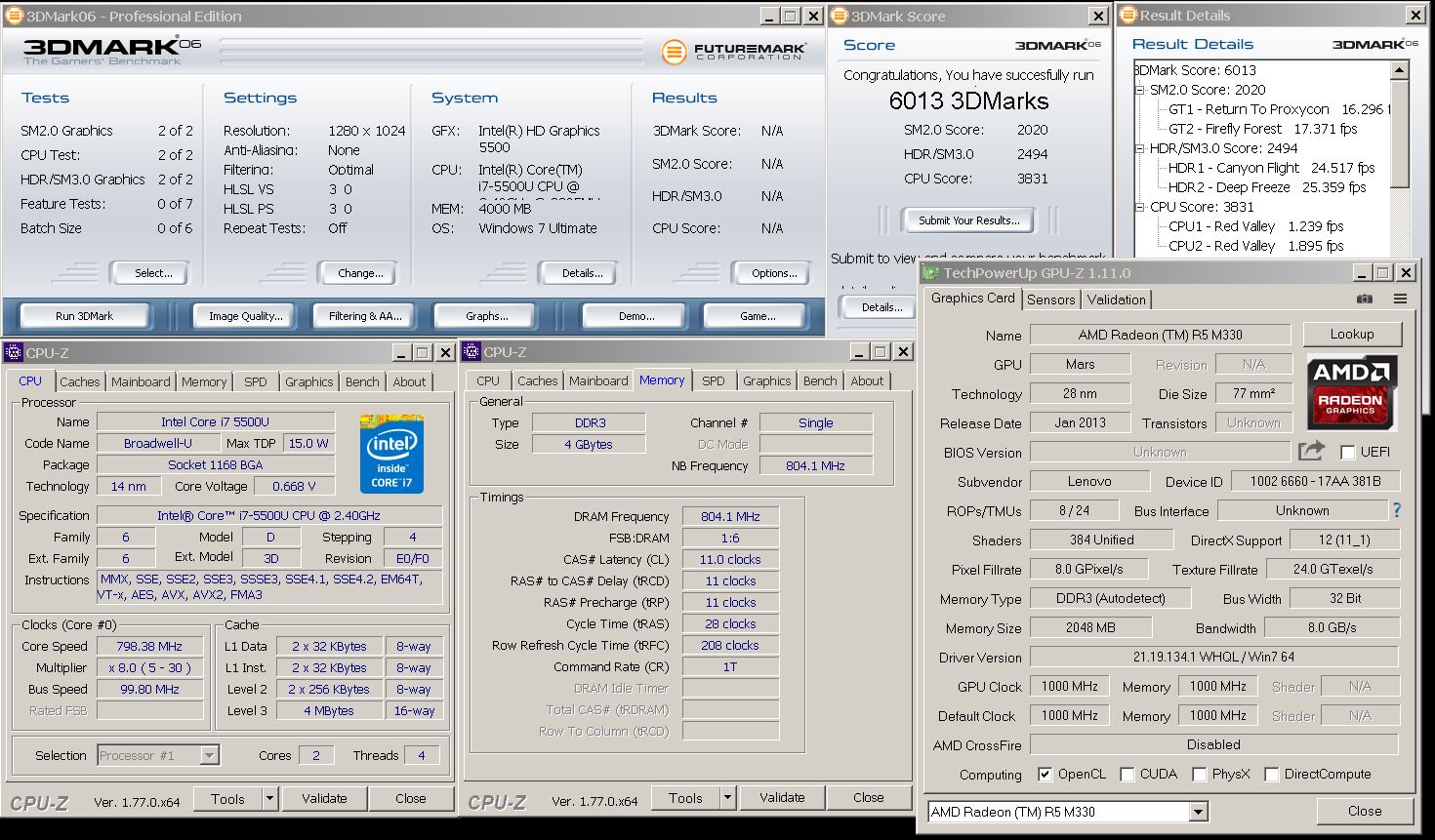This screenshot has width=1435, height=840.
Task: Toggle the UEFI checkbox in GPU-Z
Action: 1347,453
